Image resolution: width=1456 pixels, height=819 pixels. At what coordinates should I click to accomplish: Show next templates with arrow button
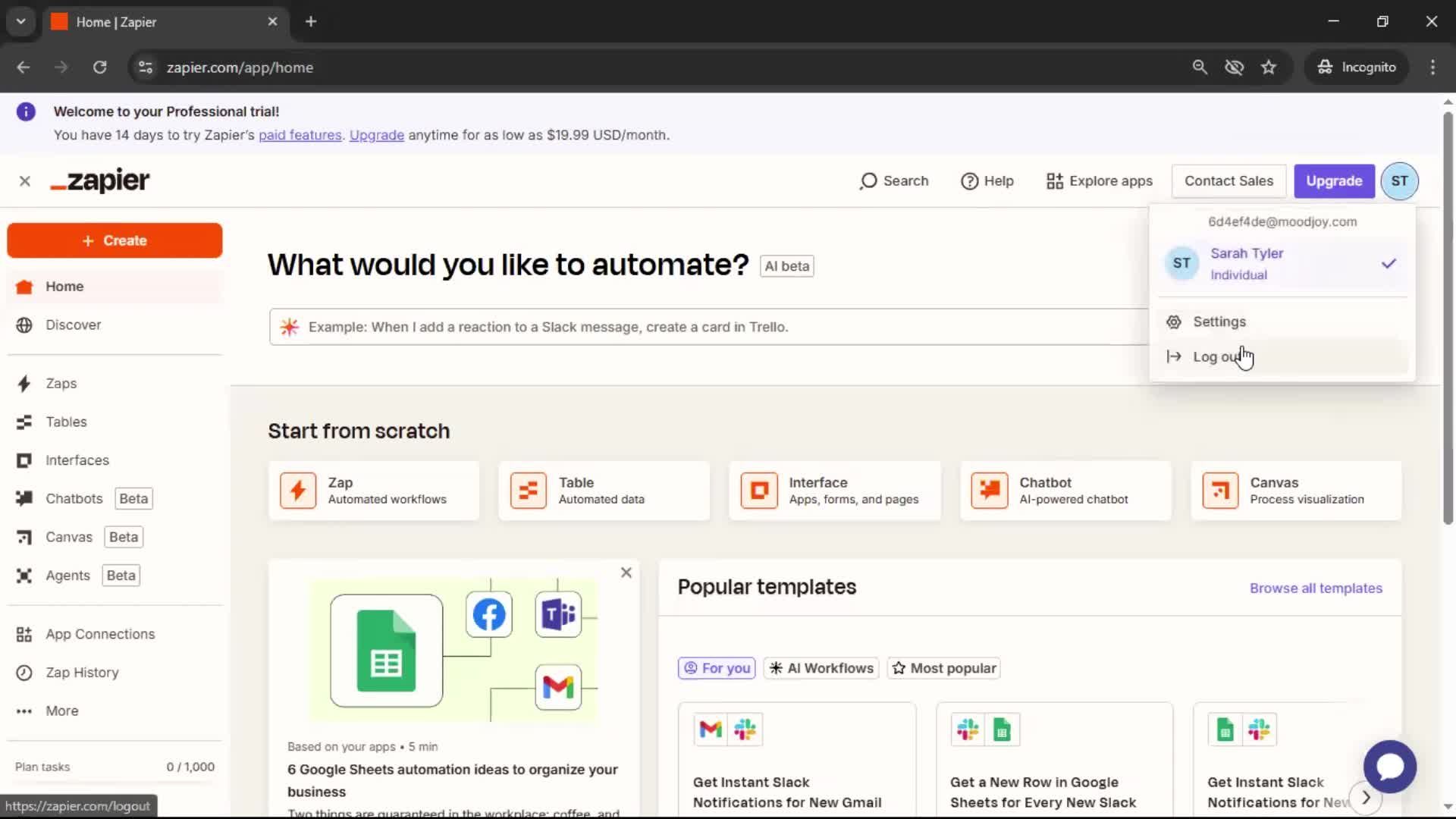point(1366,798)
